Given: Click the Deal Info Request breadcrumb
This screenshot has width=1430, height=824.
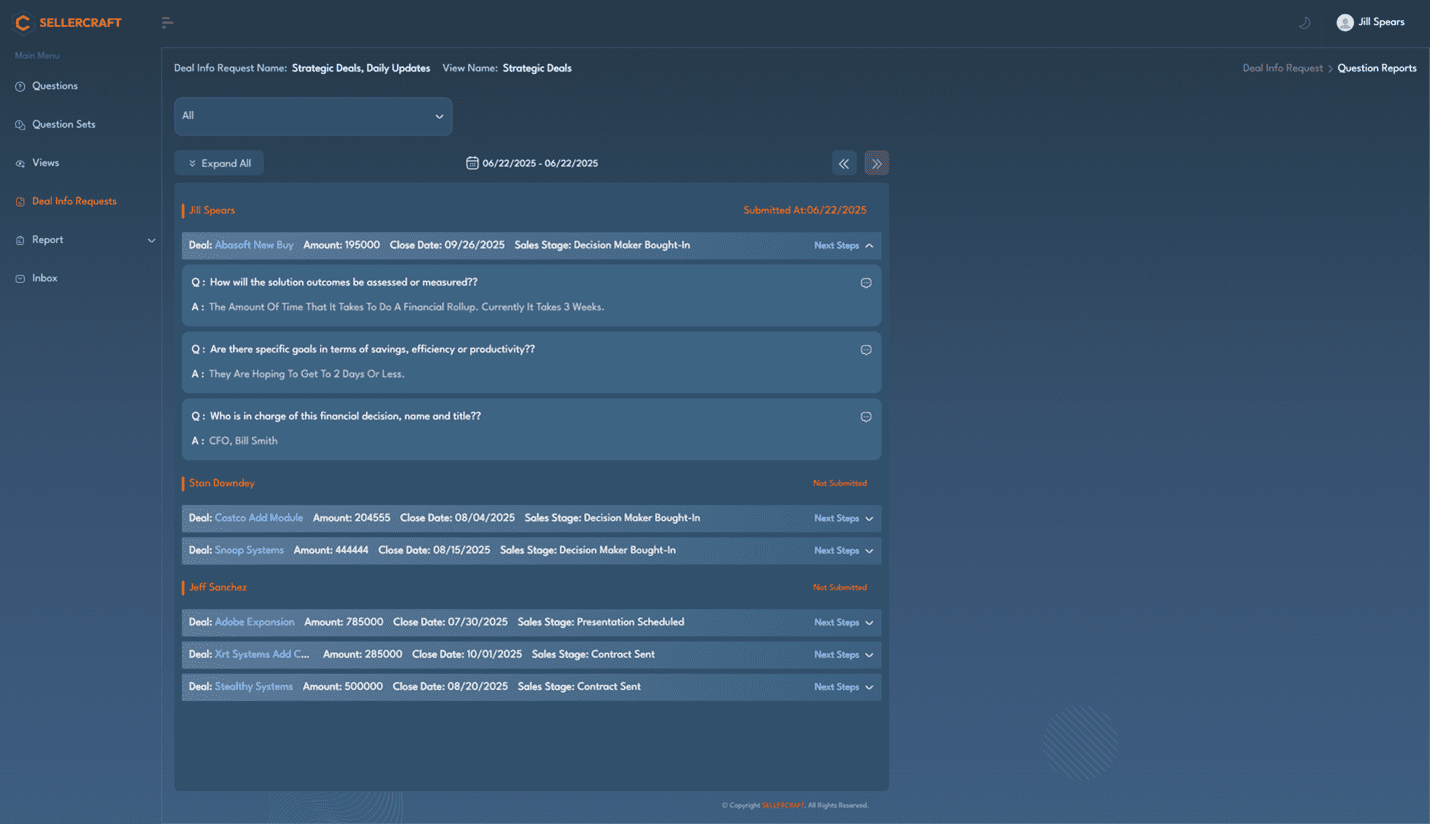Looking at the screenshot, I should coord(1282,68).
